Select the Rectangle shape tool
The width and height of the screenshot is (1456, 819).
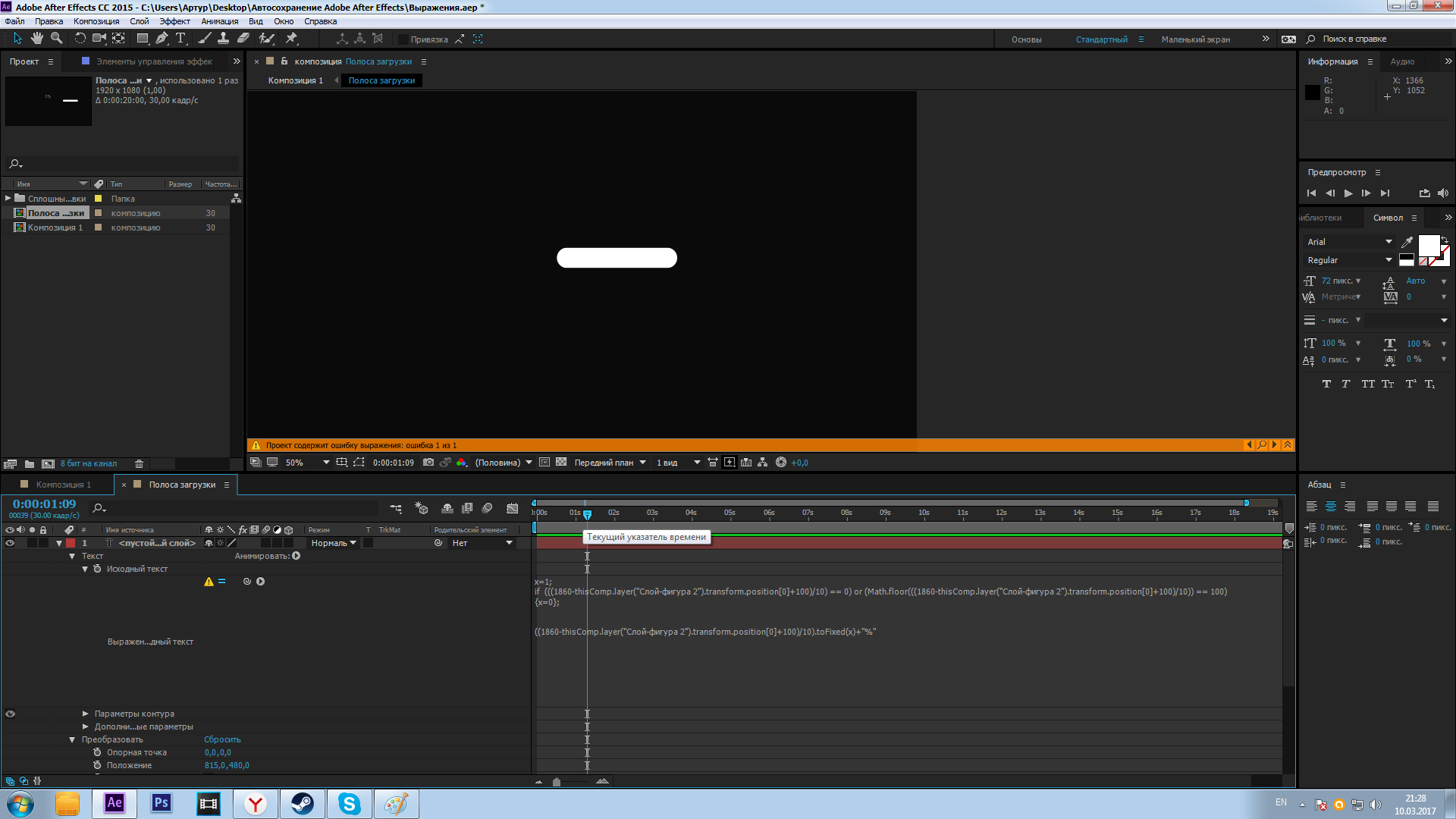pos(142,39)
